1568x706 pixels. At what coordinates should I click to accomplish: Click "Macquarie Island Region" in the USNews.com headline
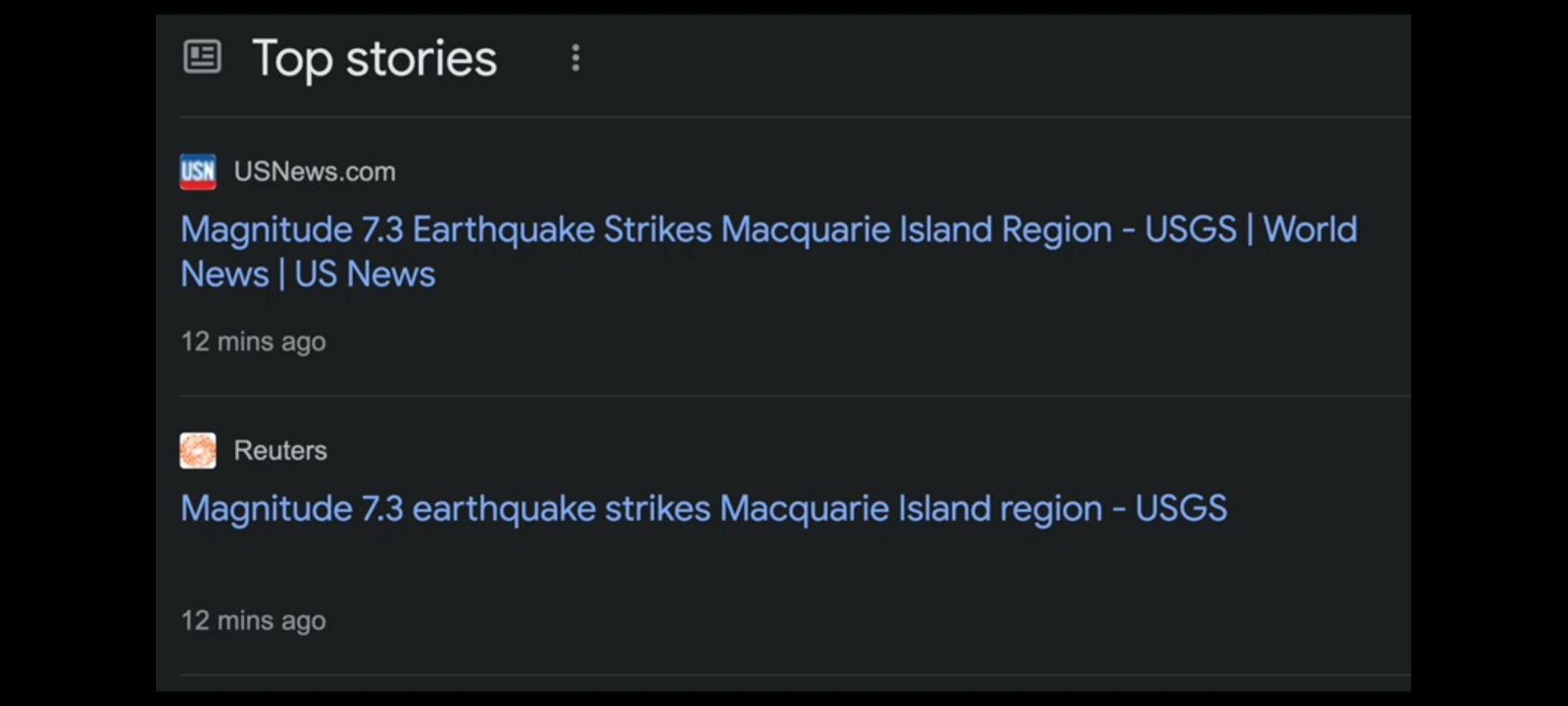(x=916, y=230)
